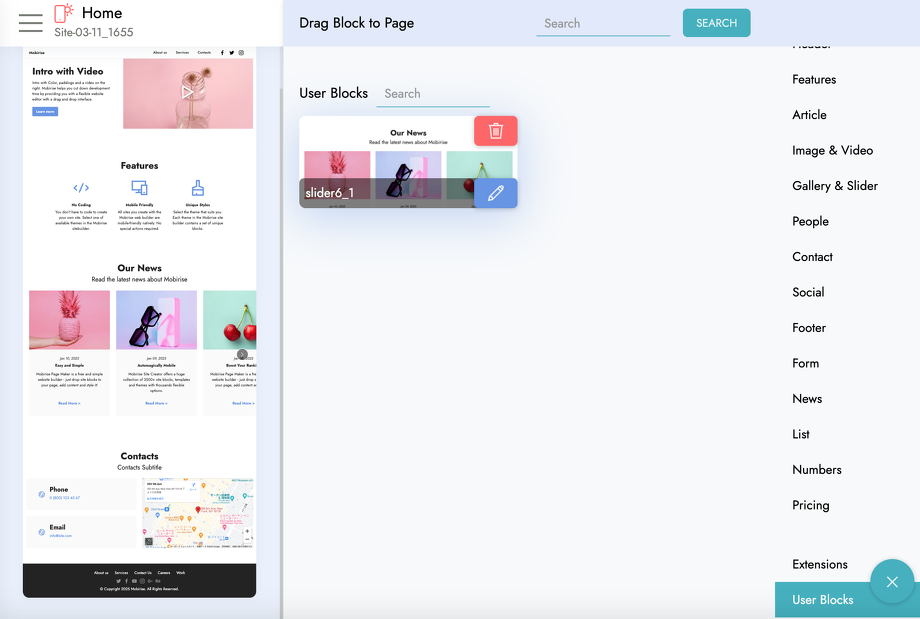Image resolution: width=920 pixels, height=619 pixels.
Task: Select the slider6_1 block thumbnail
Action: pos(387,162)
